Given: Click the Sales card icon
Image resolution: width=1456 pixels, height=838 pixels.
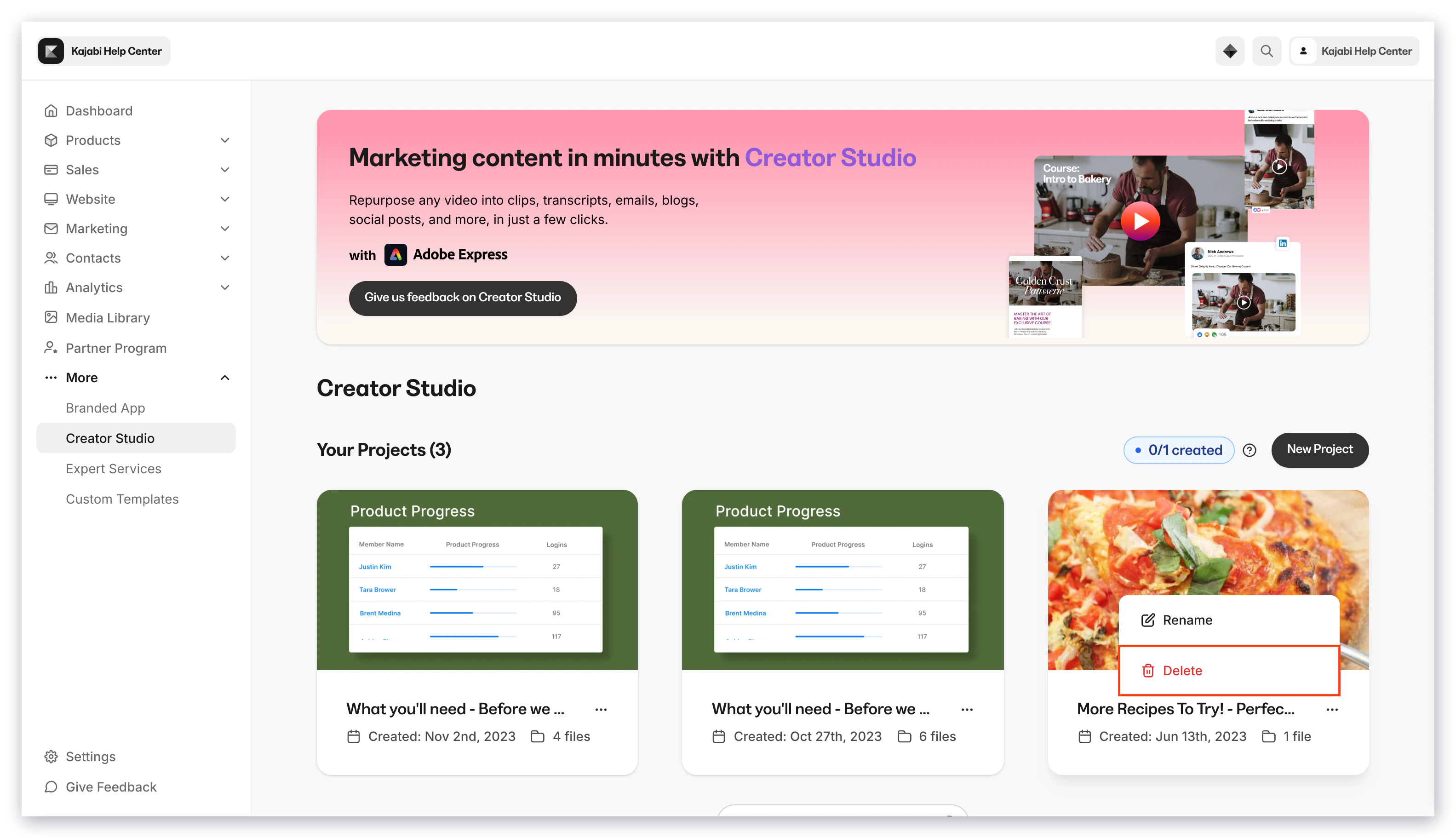Looking at the screenshot, I should (x=51, y=169).
